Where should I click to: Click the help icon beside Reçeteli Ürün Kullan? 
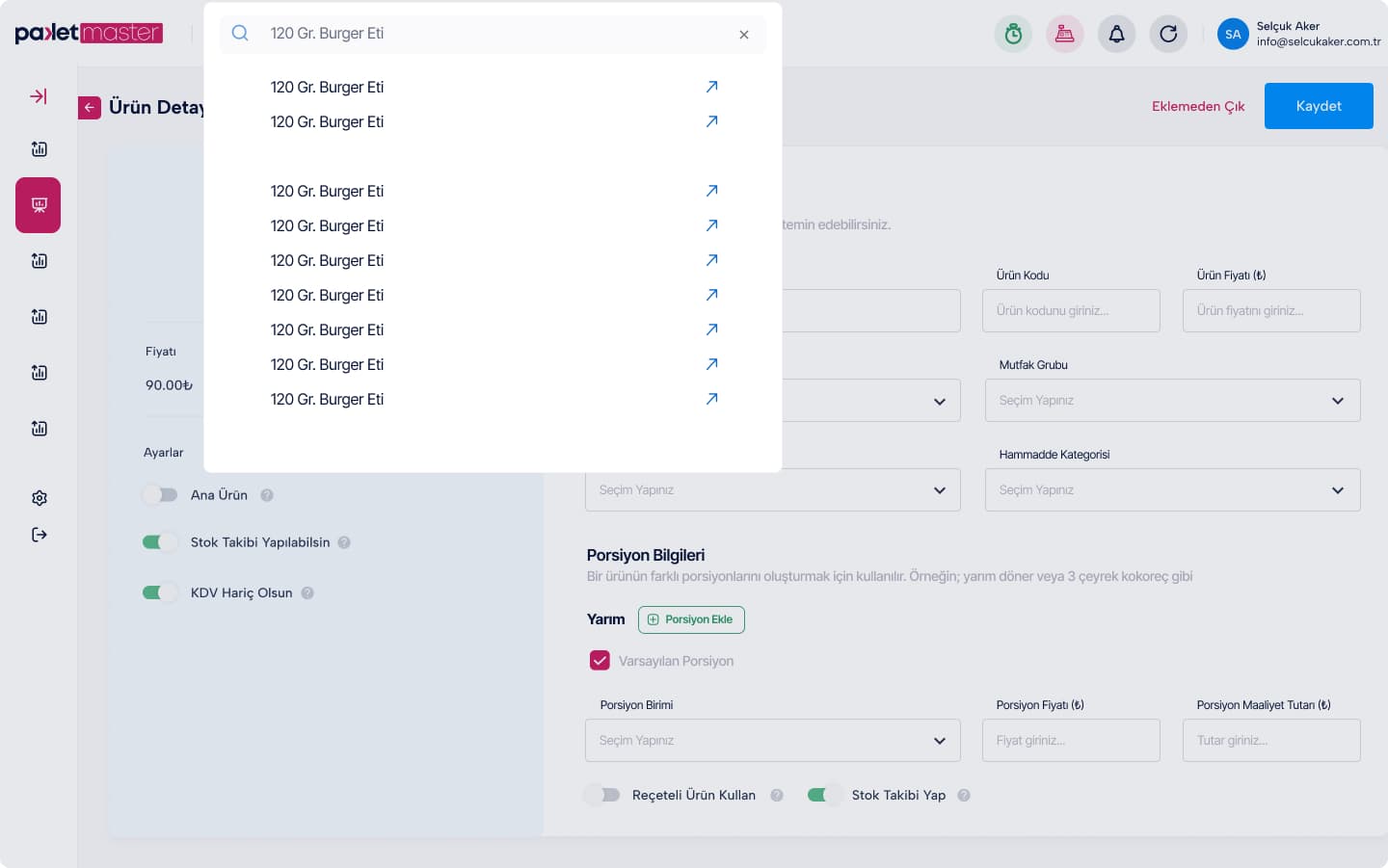point(777,795)
